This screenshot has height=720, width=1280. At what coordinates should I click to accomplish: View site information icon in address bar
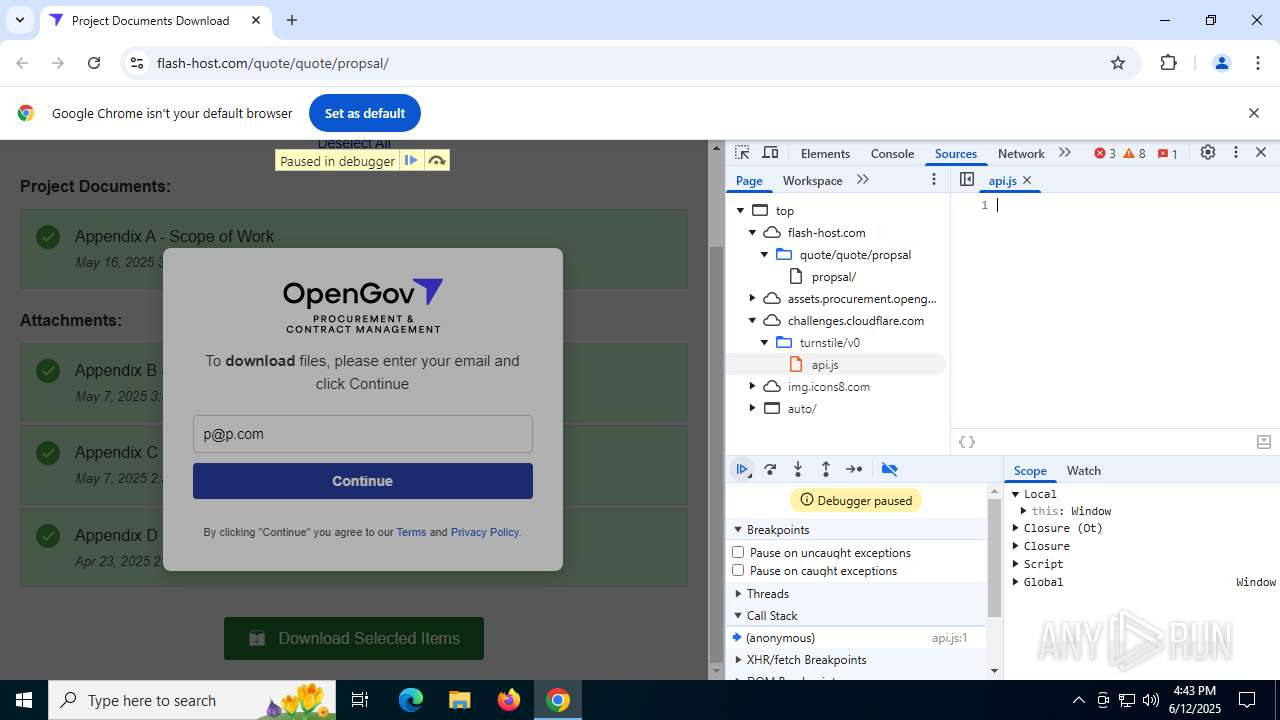point(137,63)
